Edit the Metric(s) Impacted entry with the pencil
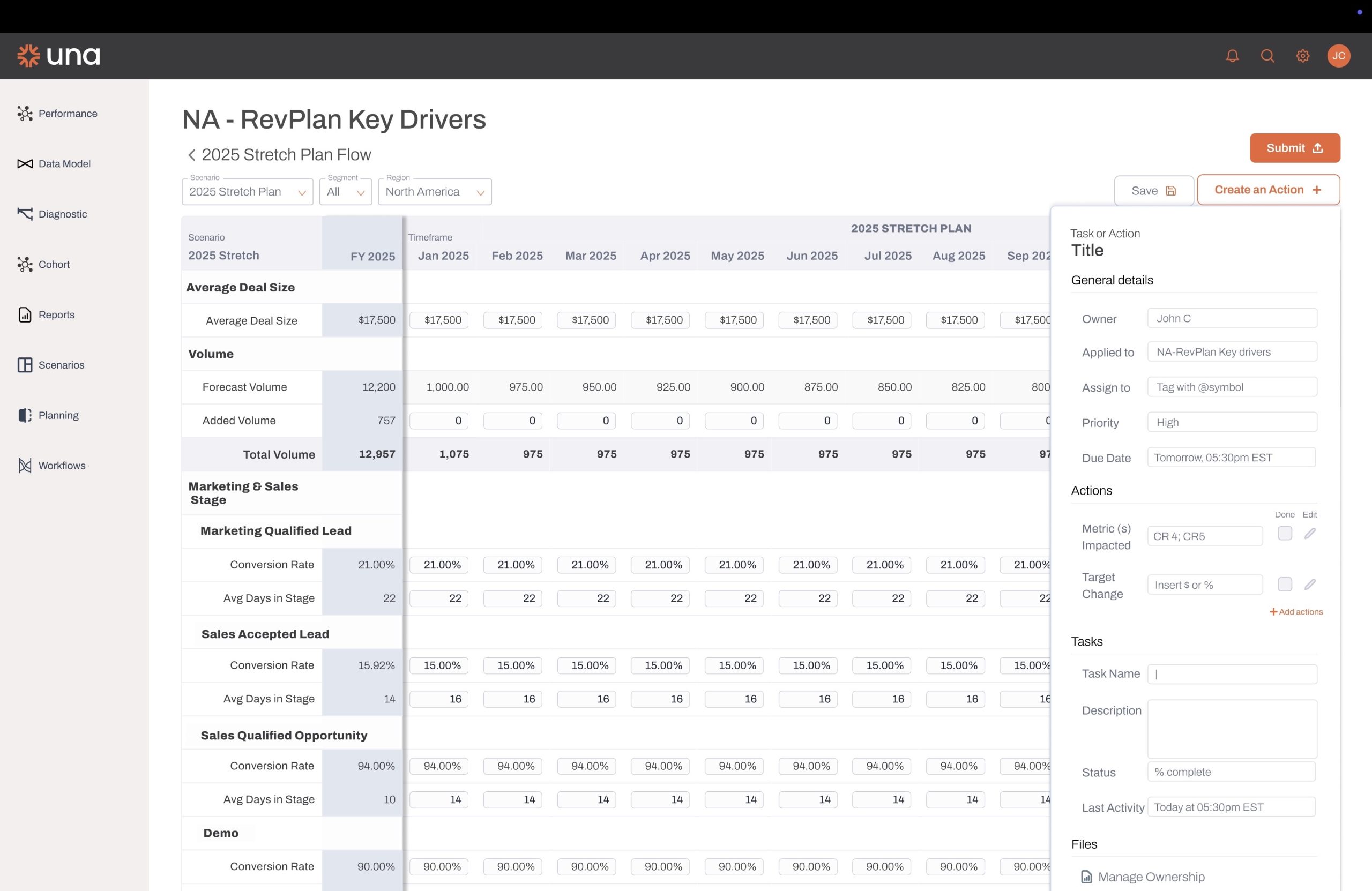The height and width of the screenshot is (891, 1372). tap(1311, 533)
